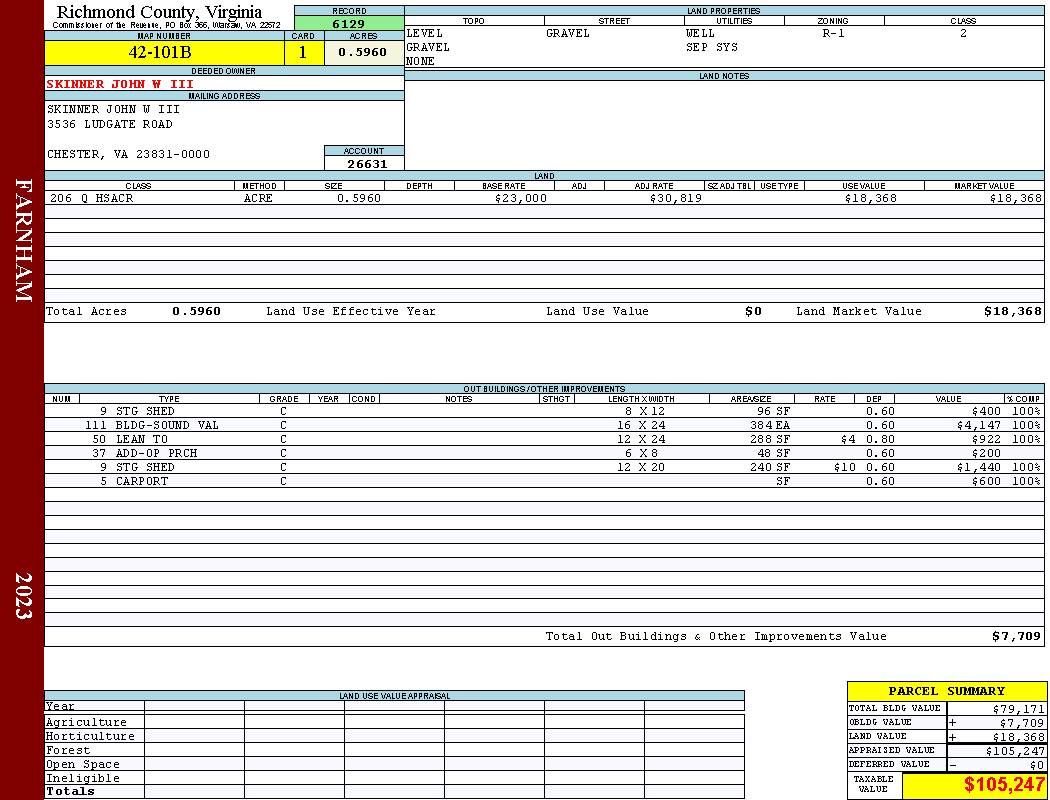
Task: Click the land class value 2
Action: tap(963, 33)
